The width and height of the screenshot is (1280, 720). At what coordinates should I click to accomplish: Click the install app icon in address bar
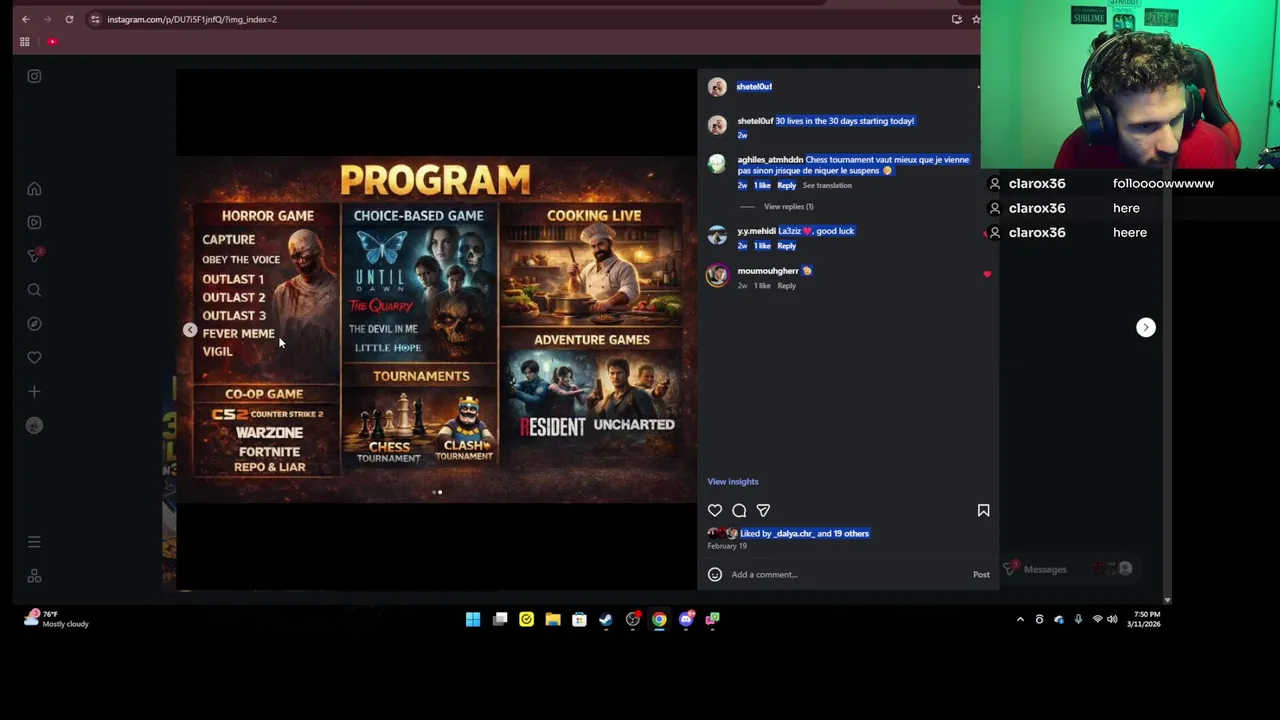[x=957, y=19]
